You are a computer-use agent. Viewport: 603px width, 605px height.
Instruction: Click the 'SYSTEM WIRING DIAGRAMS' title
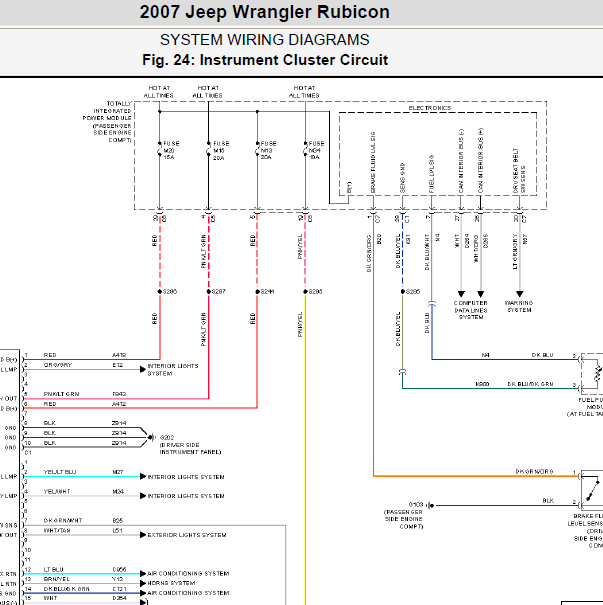[265, 40]
